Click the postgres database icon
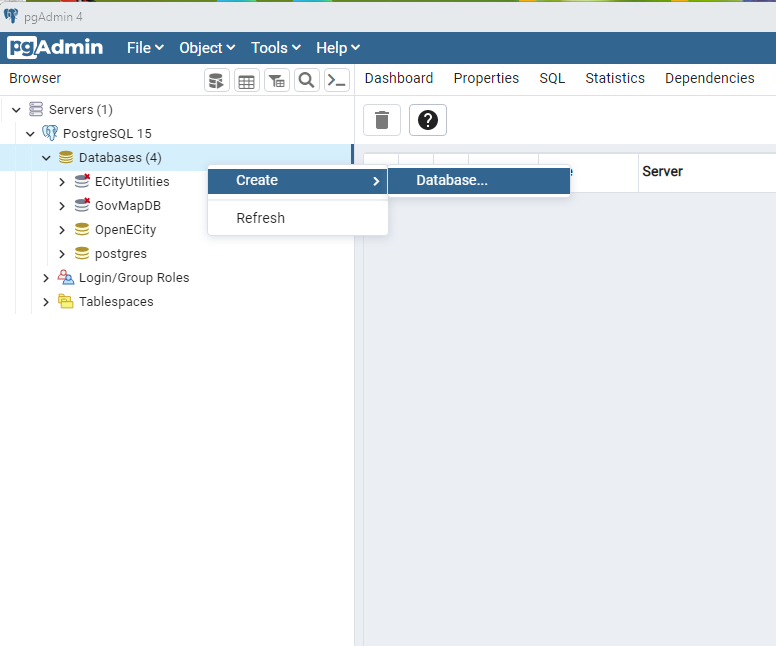The width and height of the screenshot is (776, 646). tap(82, 253)
